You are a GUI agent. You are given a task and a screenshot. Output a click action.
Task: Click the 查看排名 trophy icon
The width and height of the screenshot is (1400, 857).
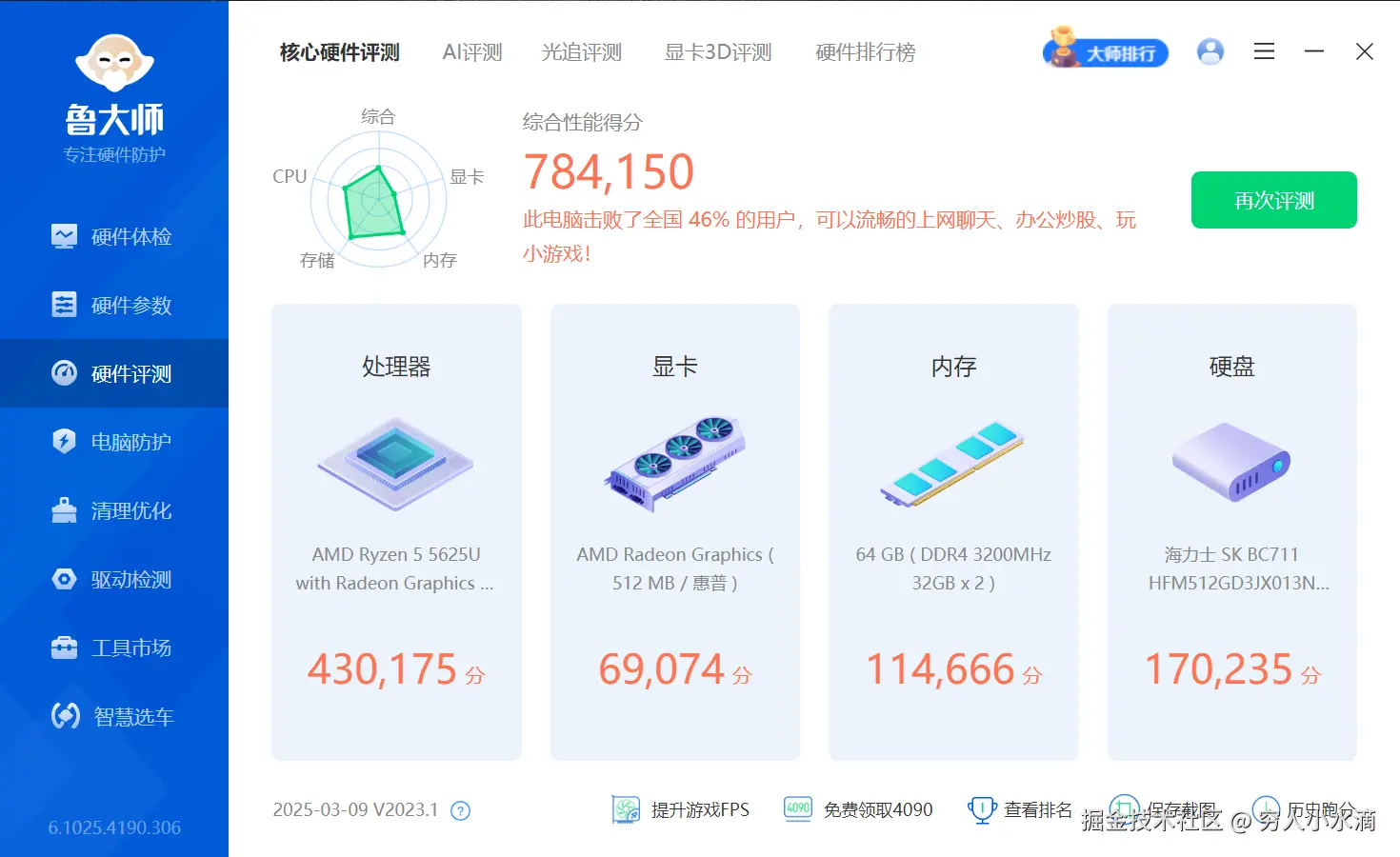click(x=981, y=810)
